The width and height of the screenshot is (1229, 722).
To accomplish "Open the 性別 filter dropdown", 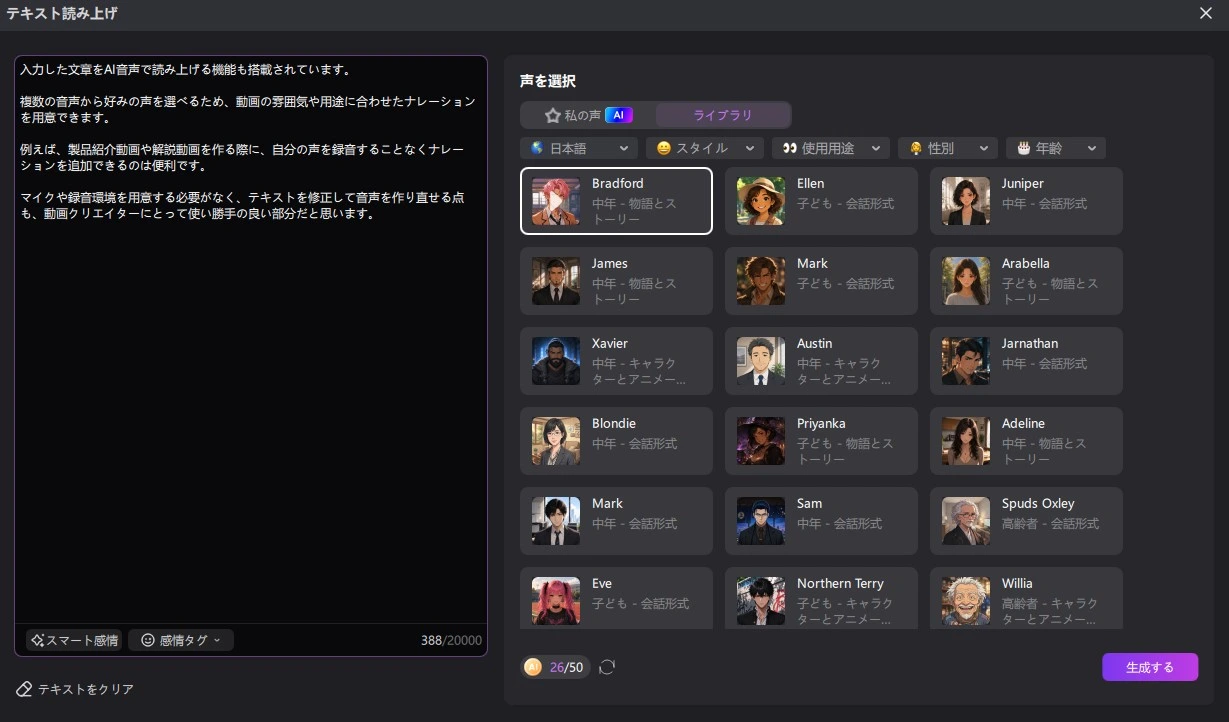I will 948,148.
